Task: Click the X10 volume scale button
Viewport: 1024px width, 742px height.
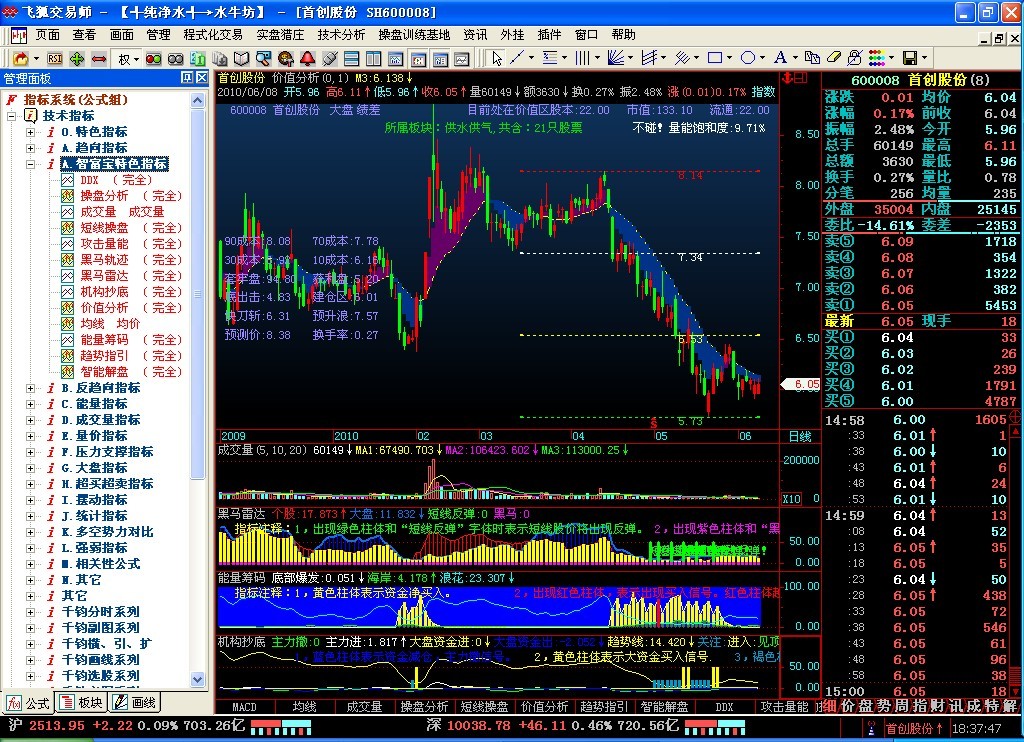Action: tap(791, 499)
